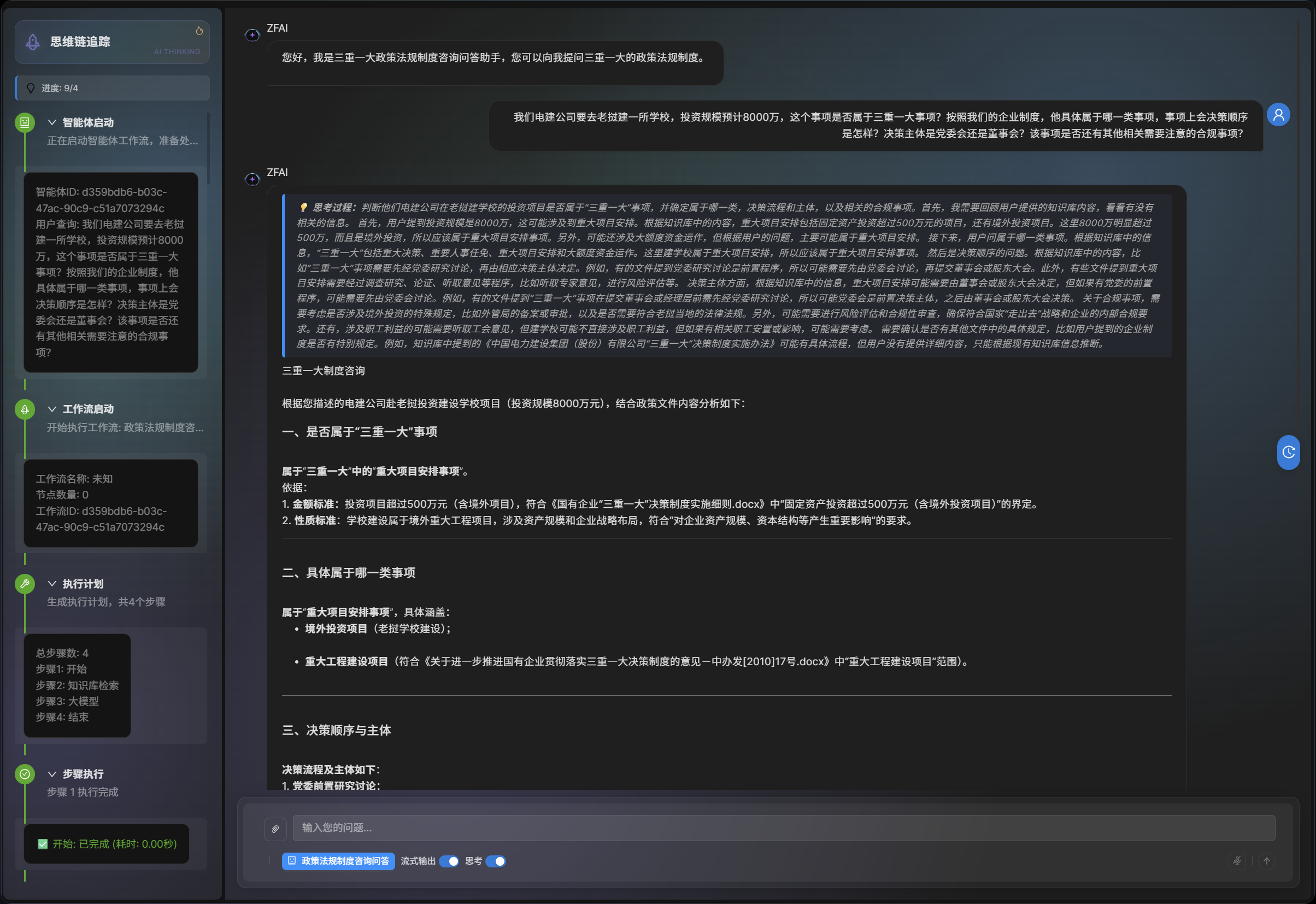This screenshot has height=904, width=1316.
Task: Click the paperclip attachment icon
Action: point(275,829)
